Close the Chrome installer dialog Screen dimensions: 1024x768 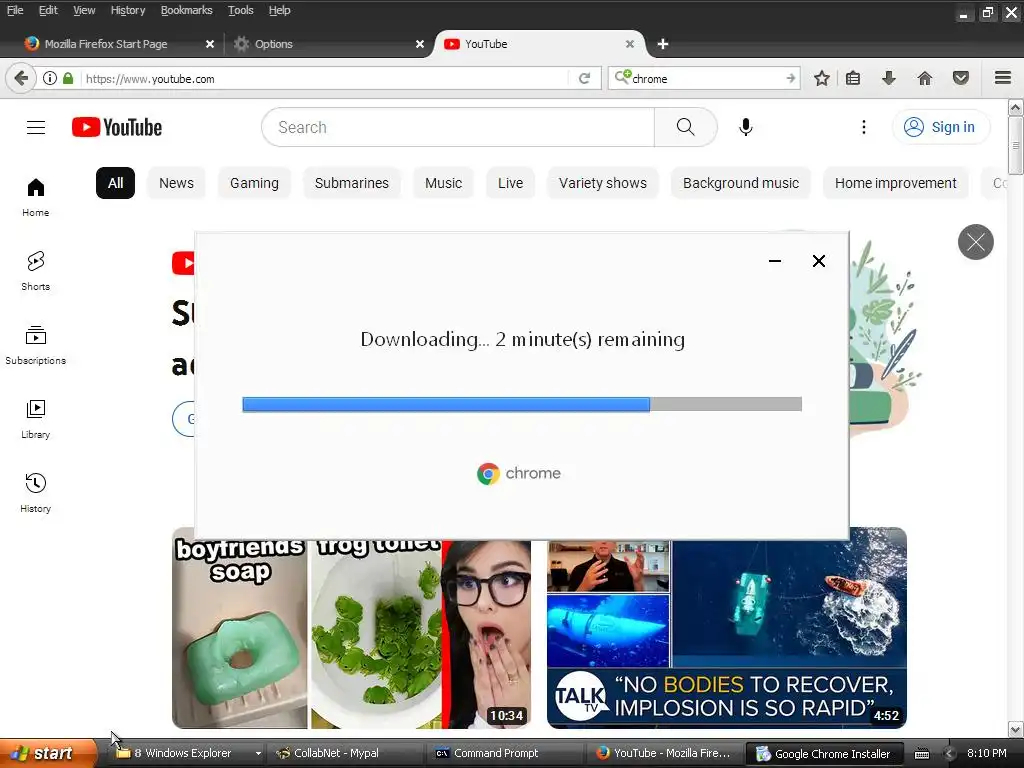819,261
